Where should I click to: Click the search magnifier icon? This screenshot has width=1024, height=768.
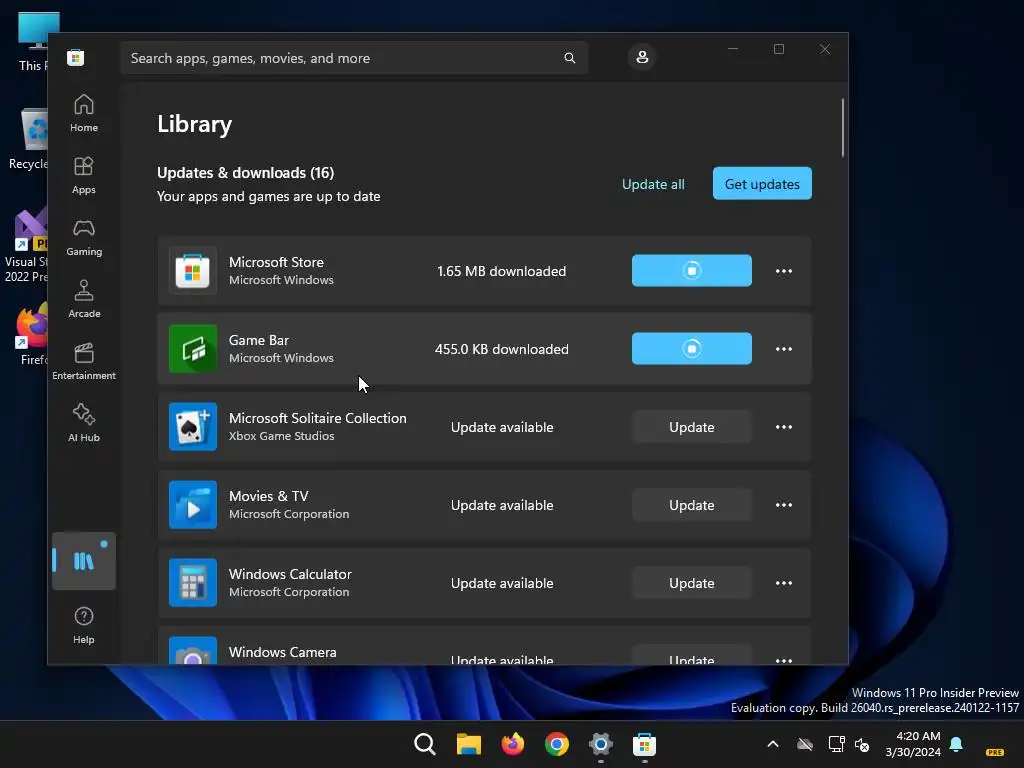(x=569, y=58)
